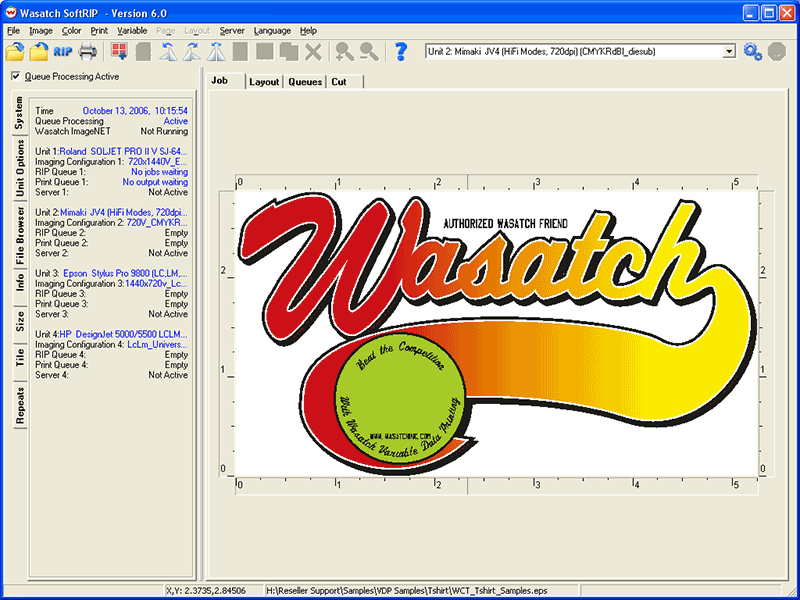Open the Color menu

click(x=71, y=31)
